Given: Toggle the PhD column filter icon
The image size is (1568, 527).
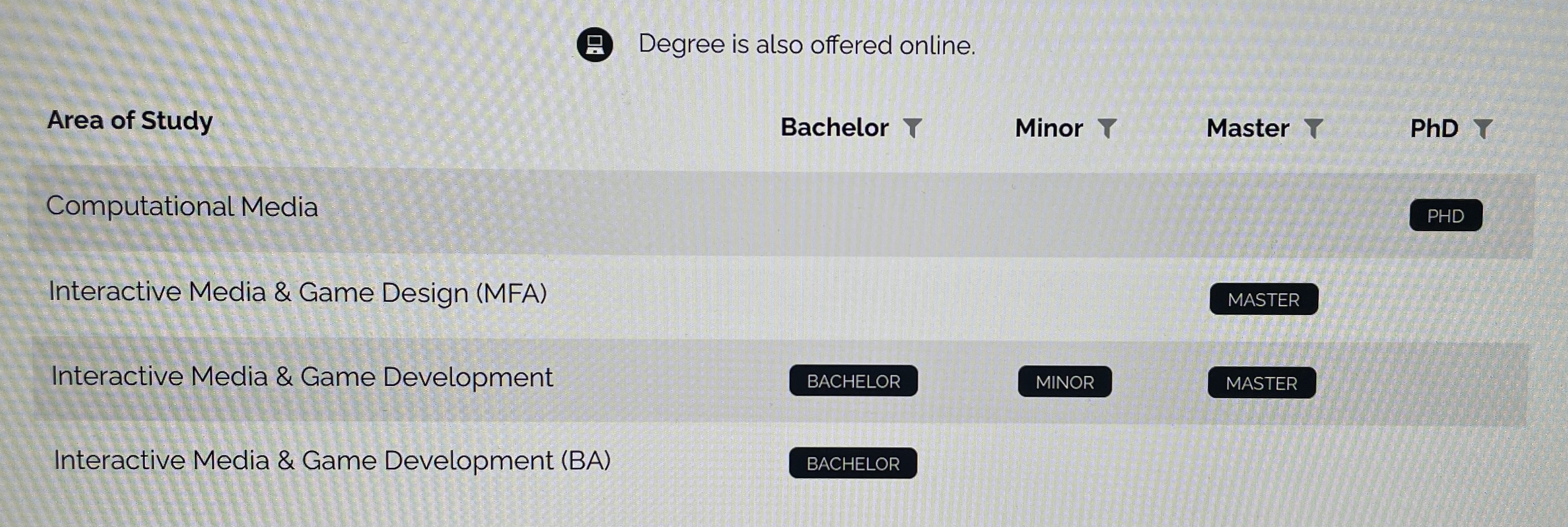Looking at the screenshot, I should click(x=1483, y=128).
